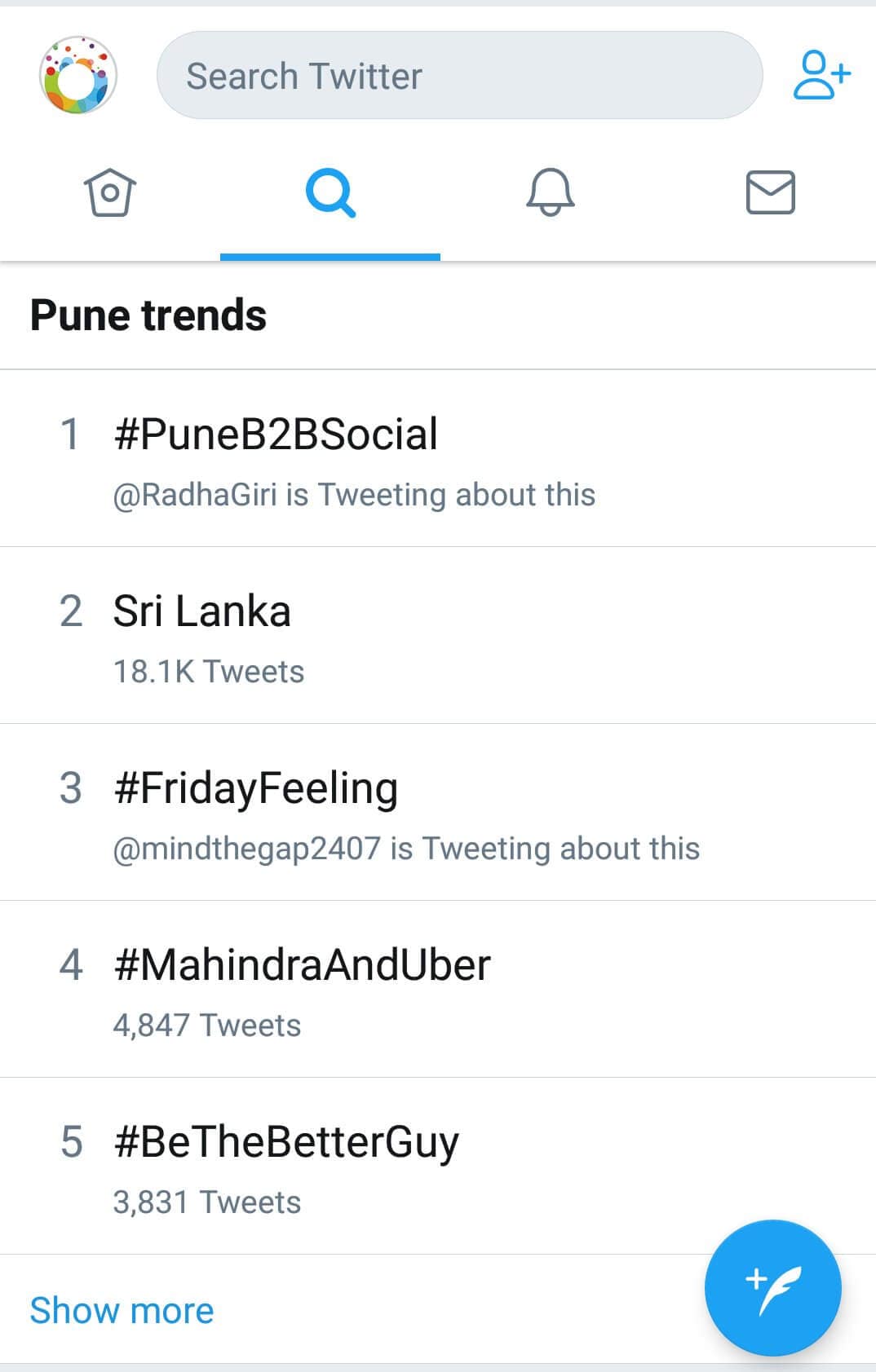View the #BeTheBetterGuy hashtag
The height and width of the screenshot is (1372, 876).
pos(285,1142)
